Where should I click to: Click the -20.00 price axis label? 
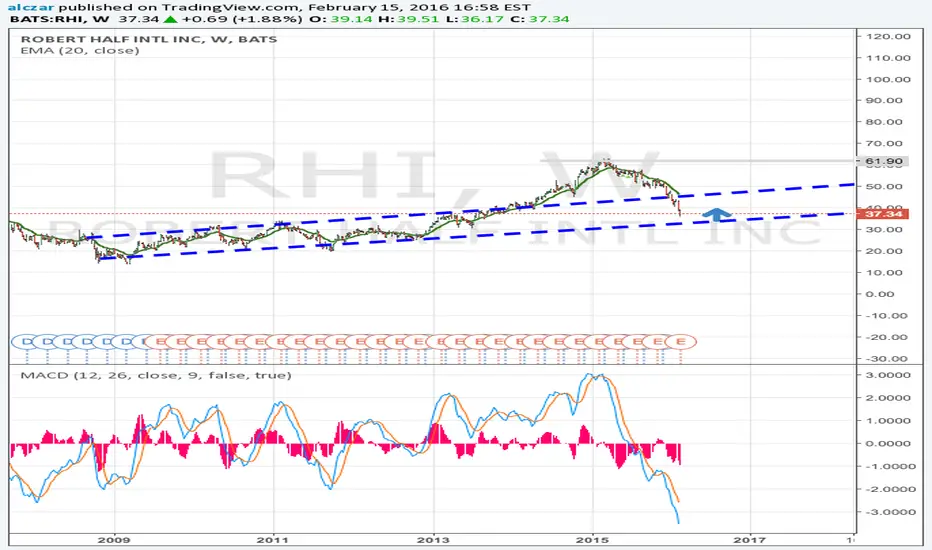888,337
